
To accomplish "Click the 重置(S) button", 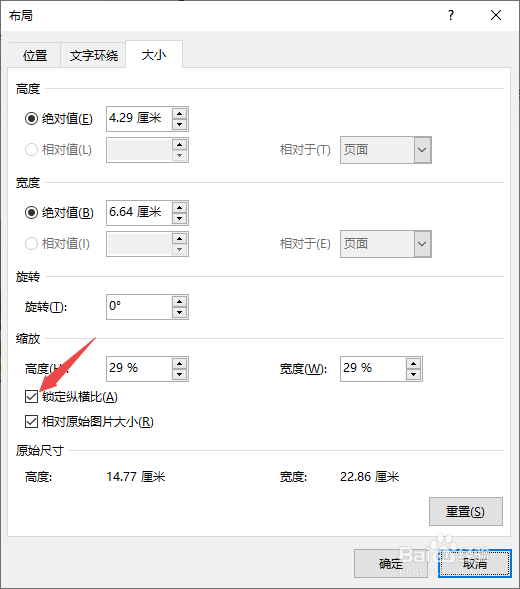I will click(466, 511).
